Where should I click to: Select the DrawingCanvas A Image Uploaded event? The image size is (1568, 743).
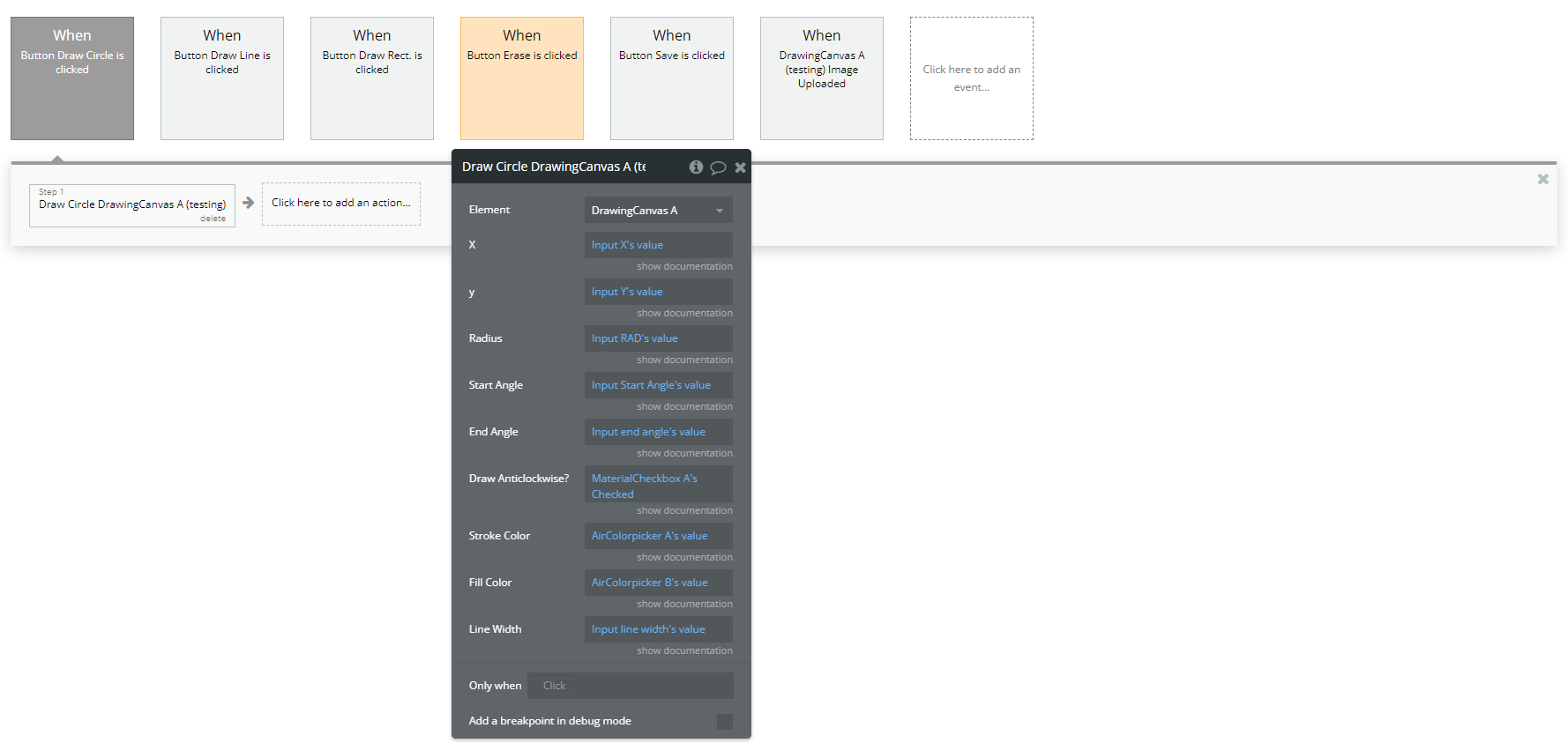point(822,78)
